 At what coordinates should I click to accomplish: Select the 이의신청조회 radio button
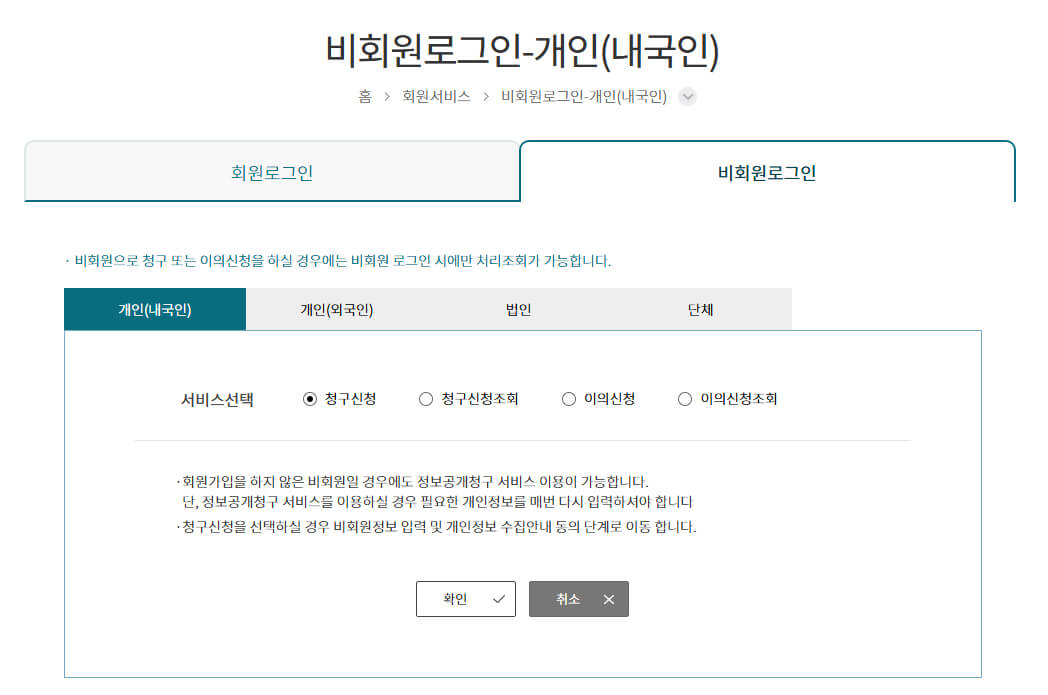click(x=684, y=398)
